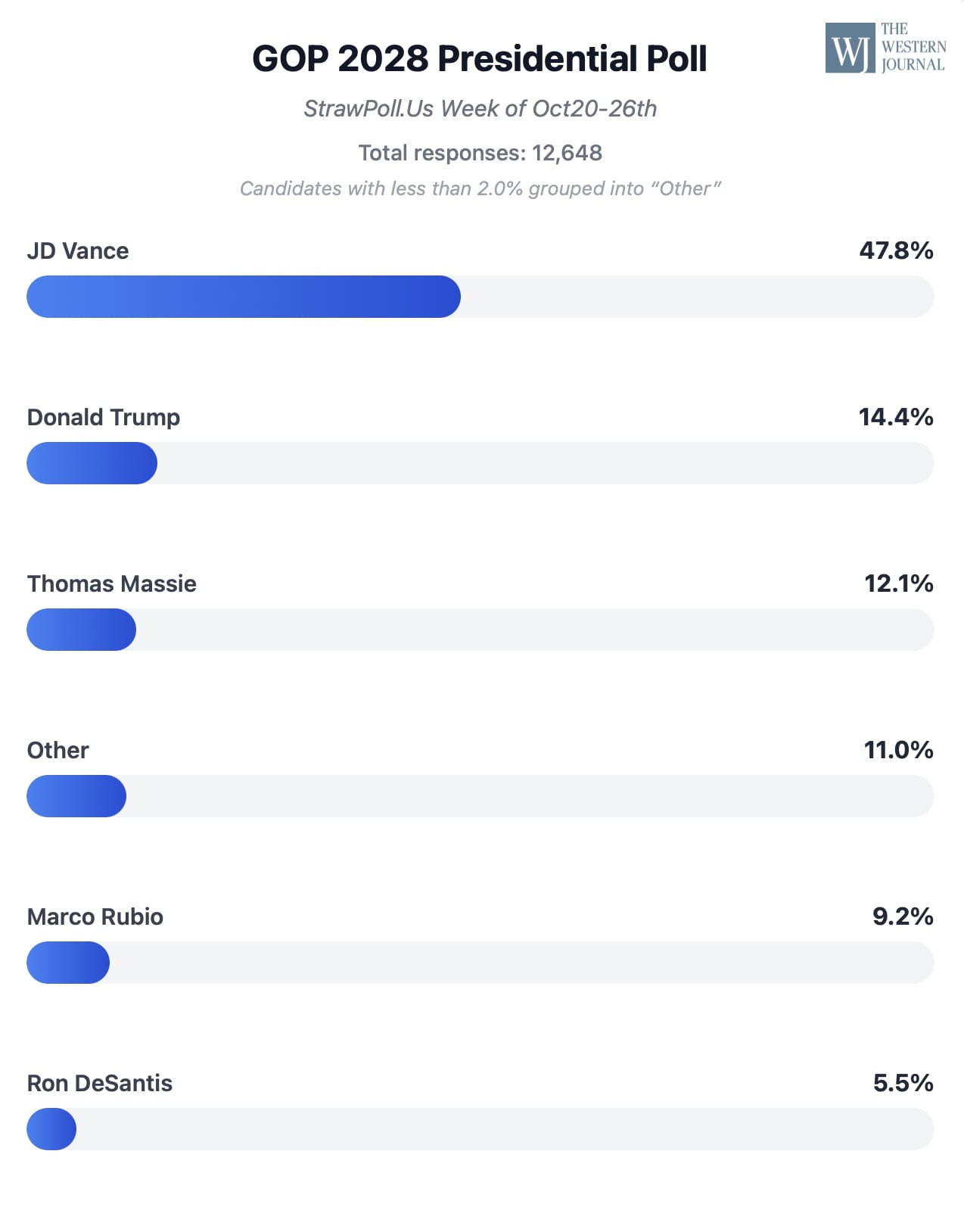Click the Ron DeSantis progress bar
This screenshot has width=964, height=1232.
[480, 1129]
